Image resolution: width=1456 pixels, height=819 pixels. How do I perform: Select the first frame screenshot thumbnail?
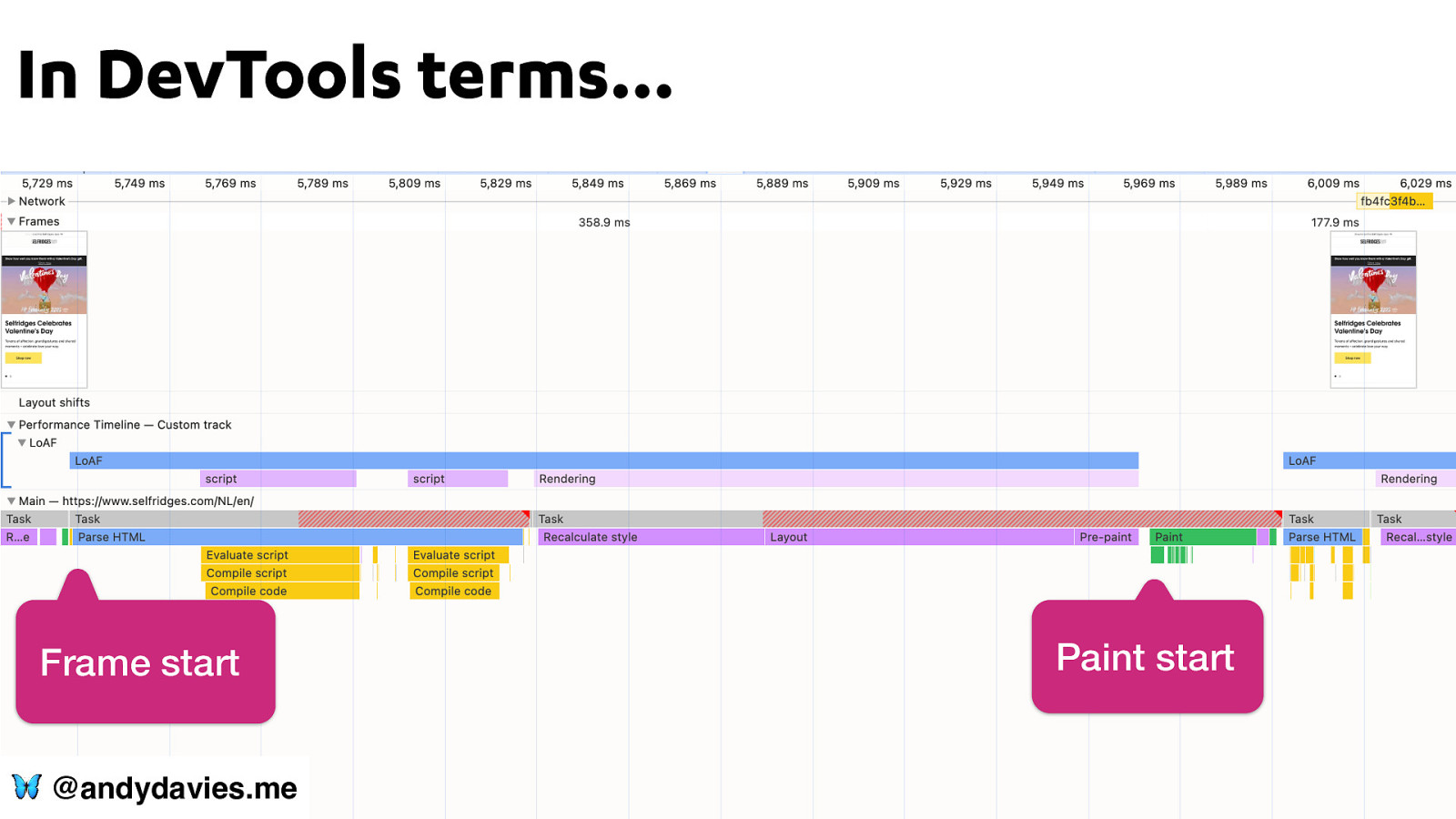(45, 309)
